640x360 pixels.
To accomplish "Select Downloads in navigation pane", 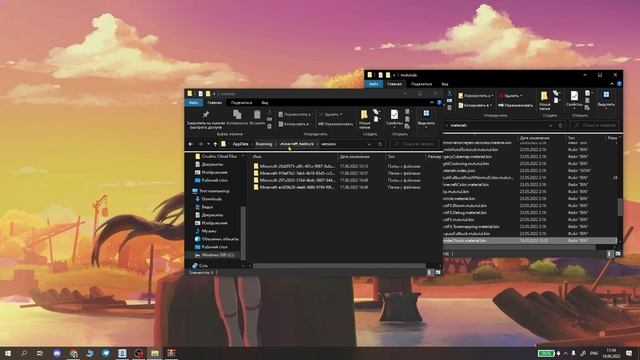I will coord(211,199).
